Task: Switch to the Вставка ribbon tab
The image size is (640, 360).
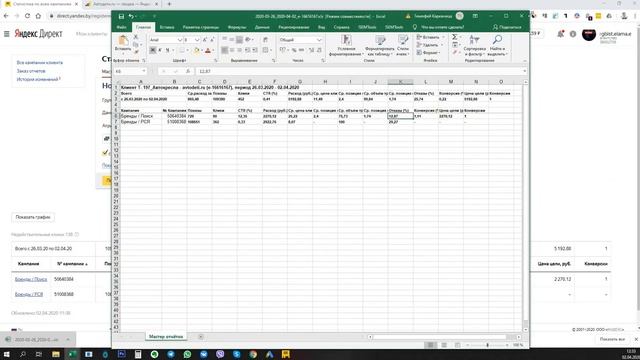Action: tap(167, 27)
